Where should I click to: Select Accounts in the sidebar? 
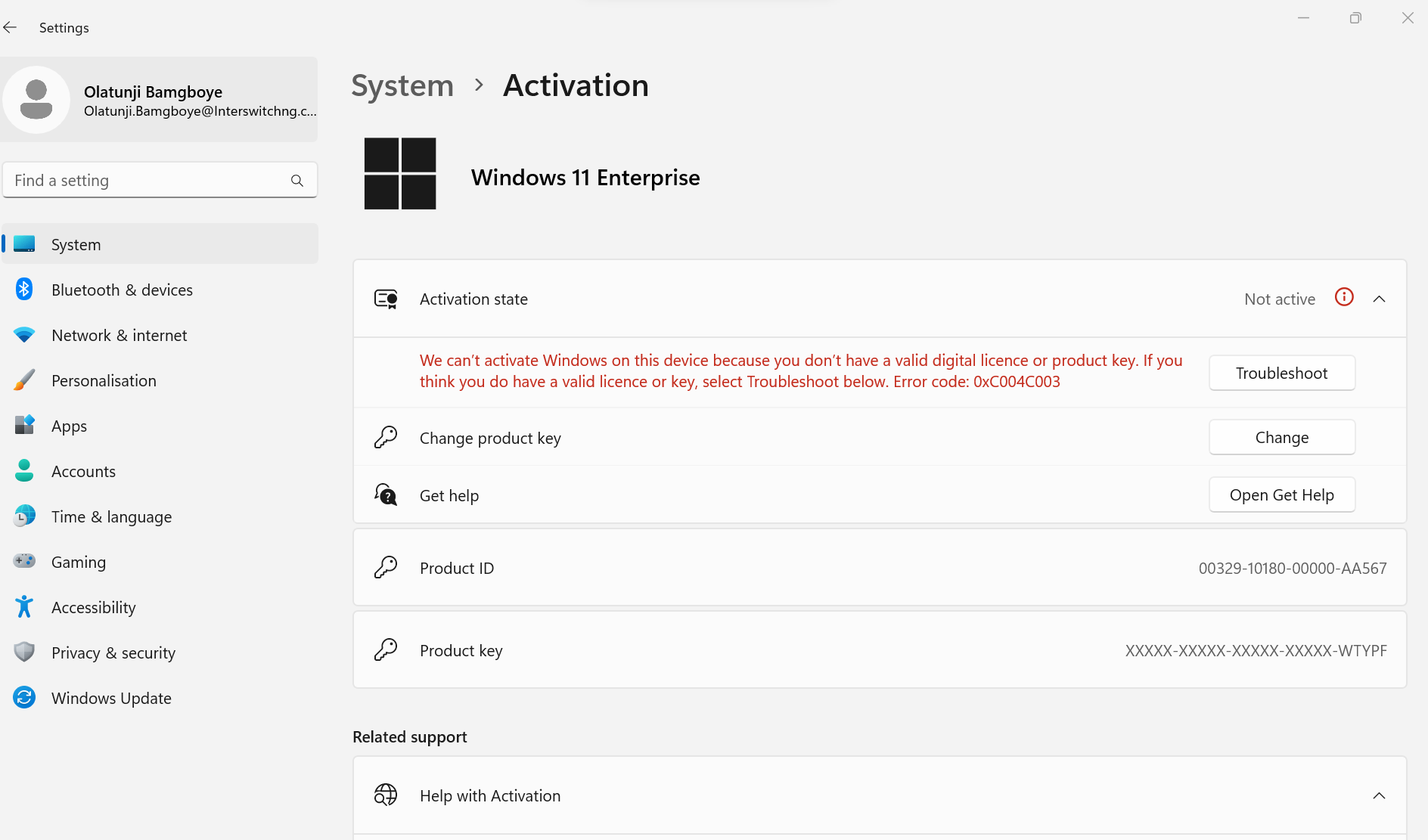83,472
